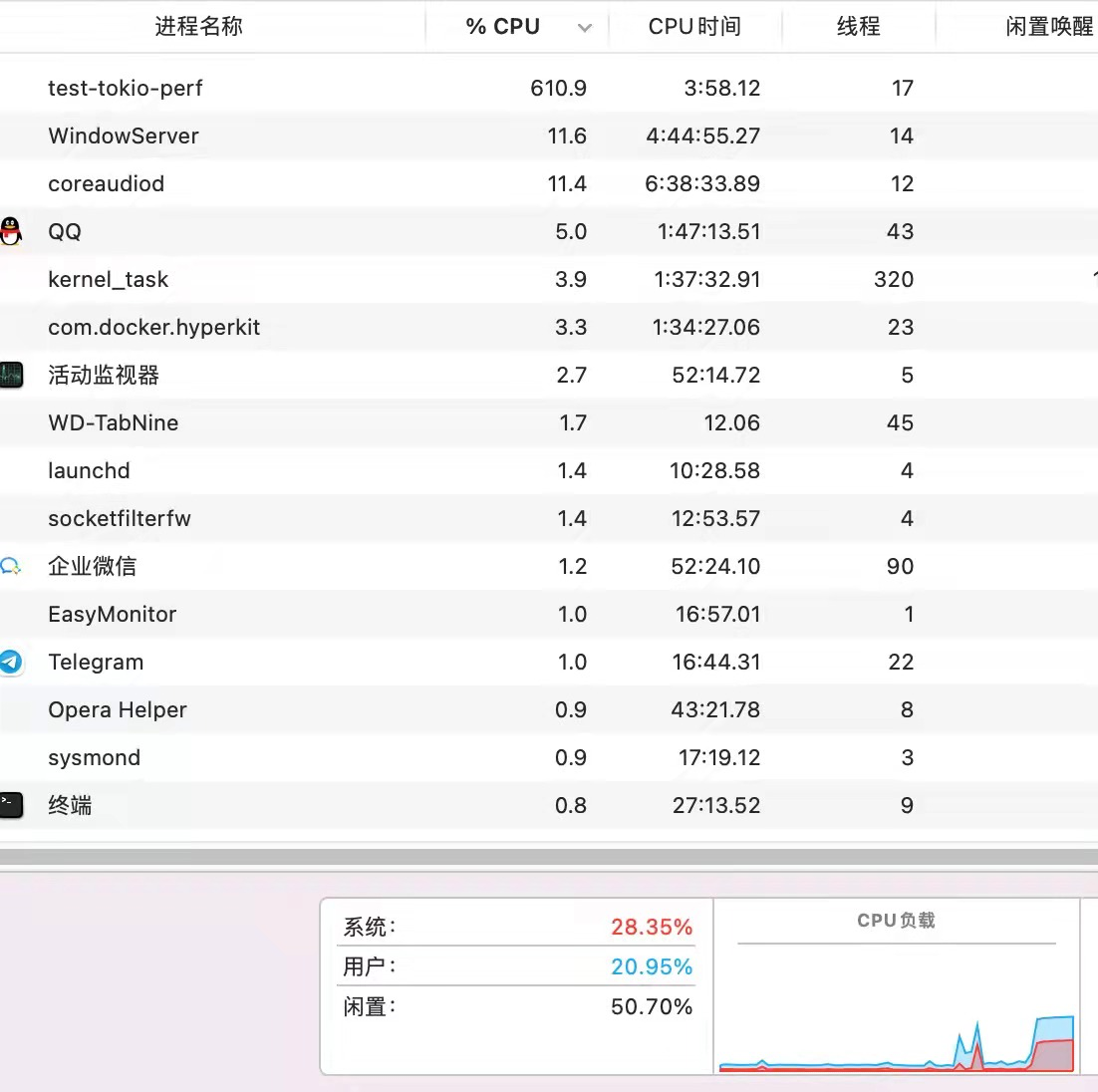Image resolution: width=1098 pixels, height=1092 pixels.
Task: Click thread count 43 for QQ
Action: 900,232
